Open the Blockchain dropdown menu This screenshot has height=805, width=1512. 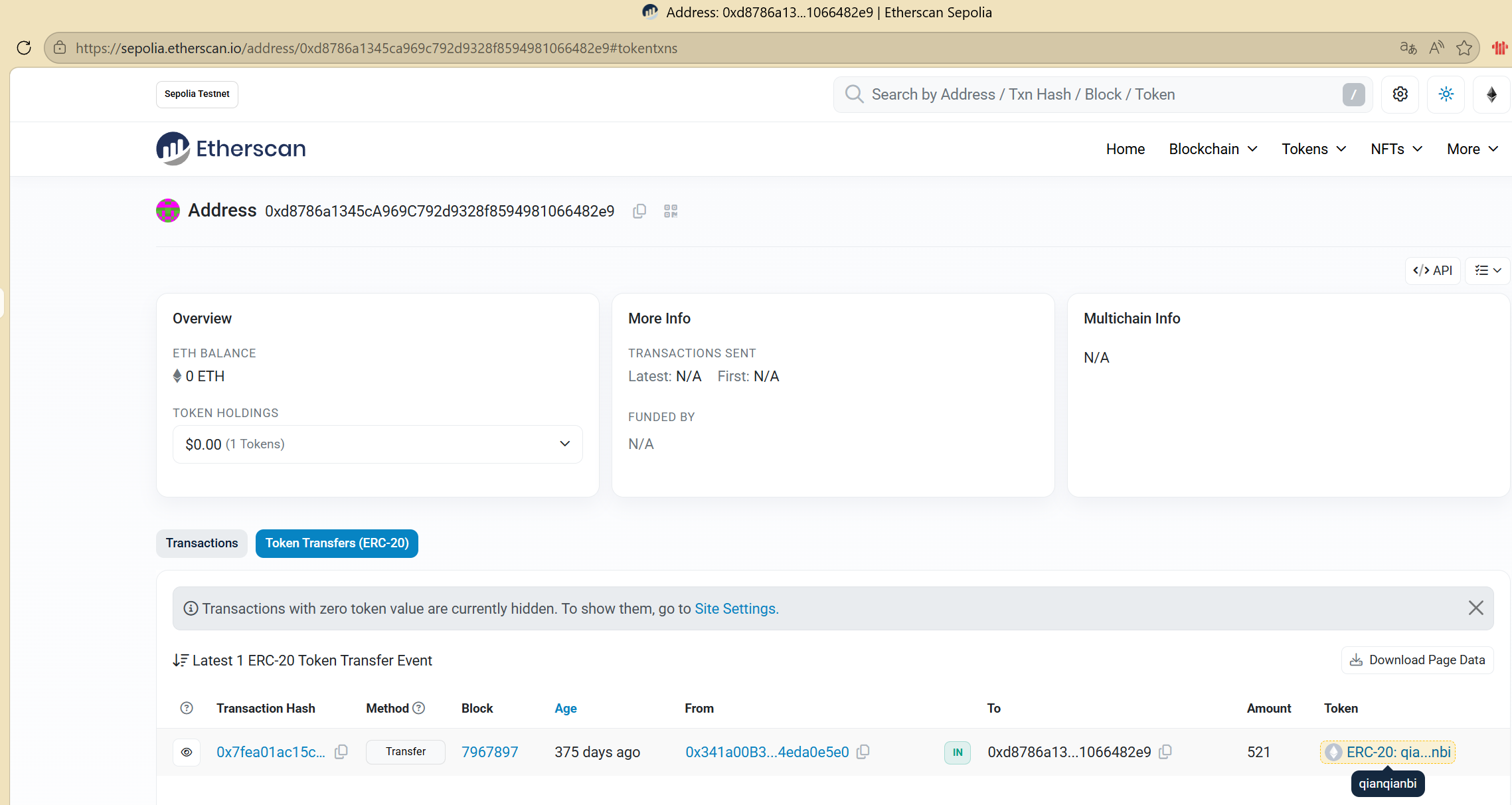pos(1213,149)
